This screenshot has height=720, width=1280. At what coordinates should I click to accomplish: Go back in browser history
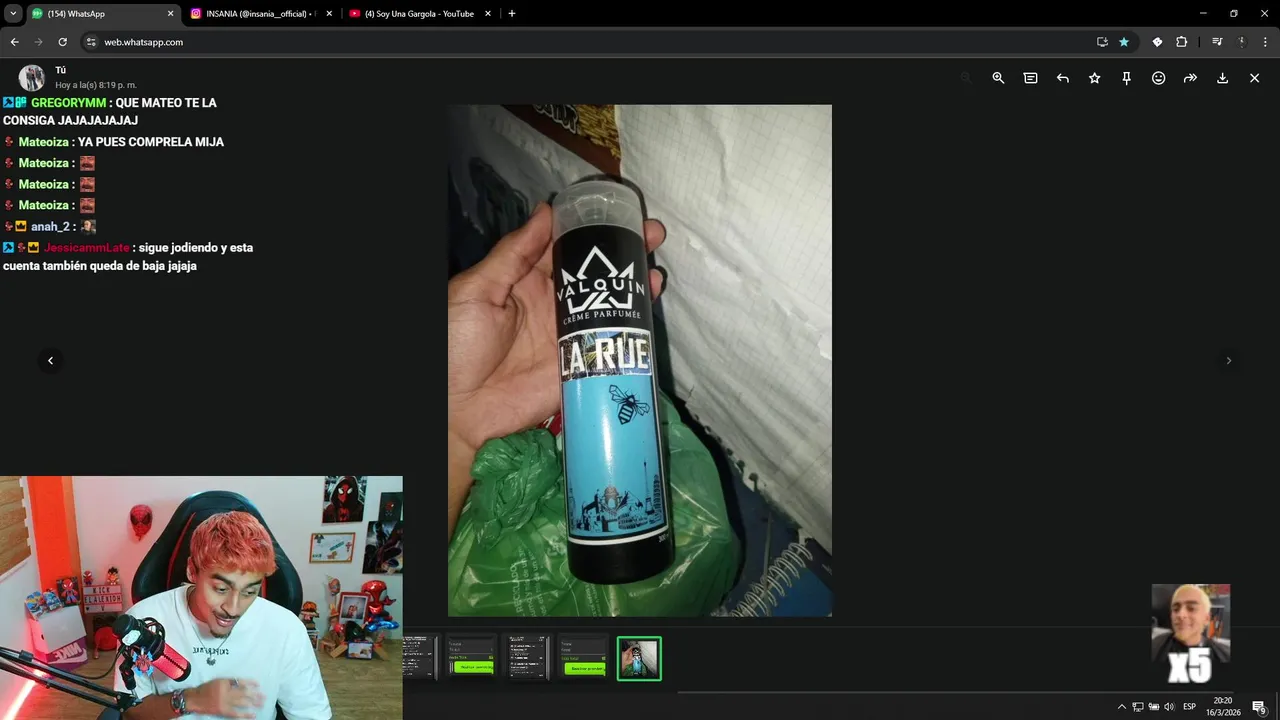14,42
